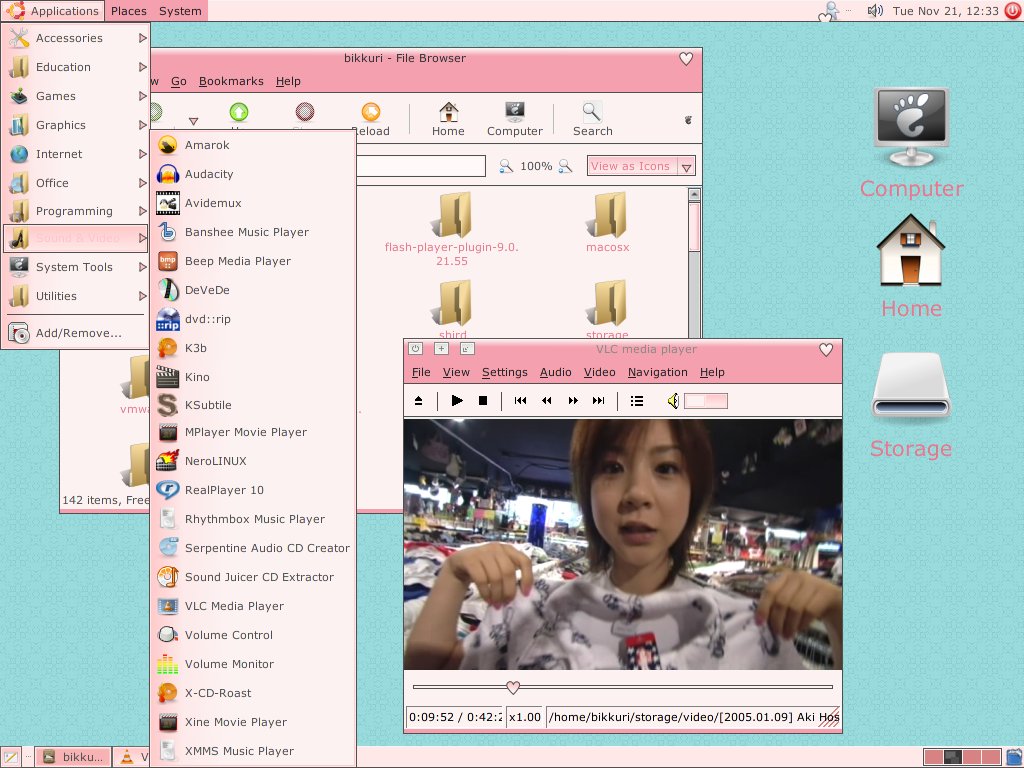Launch the Kino video editor
Screen dimensions: 1024x768
(253, 377)
